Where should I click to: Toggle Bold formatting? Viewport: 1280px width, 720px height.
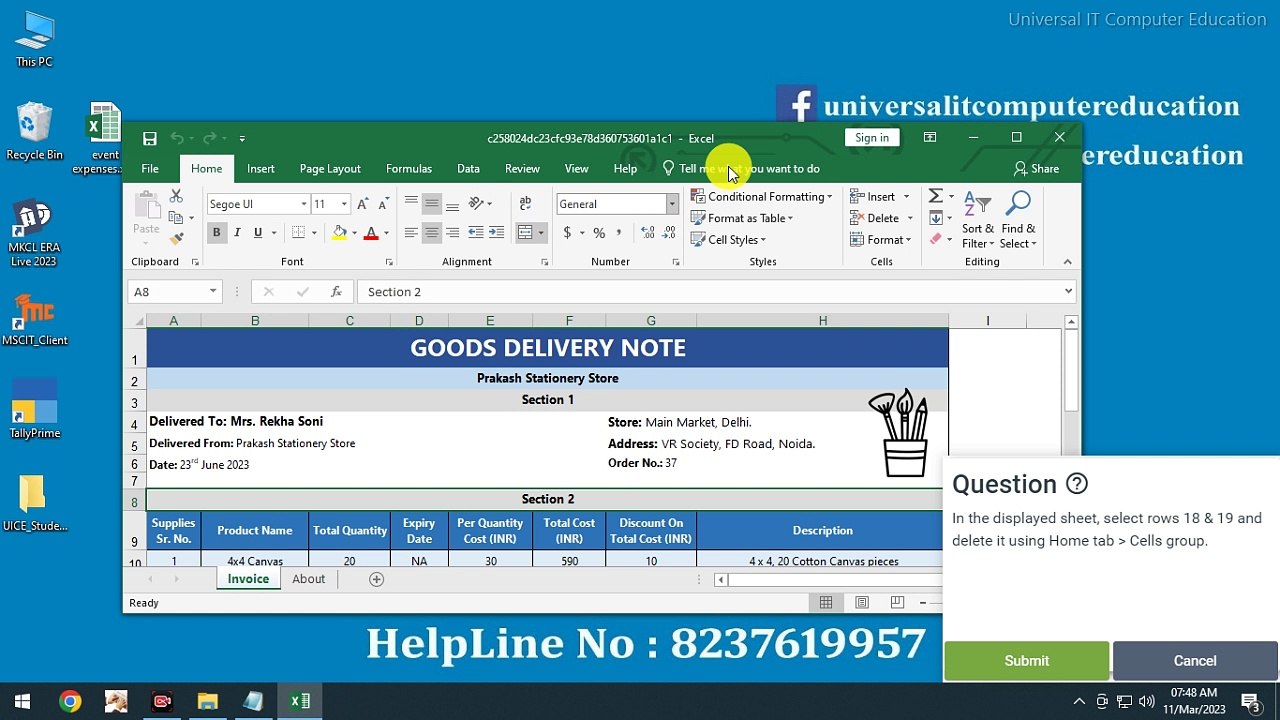tap(216, 233)
